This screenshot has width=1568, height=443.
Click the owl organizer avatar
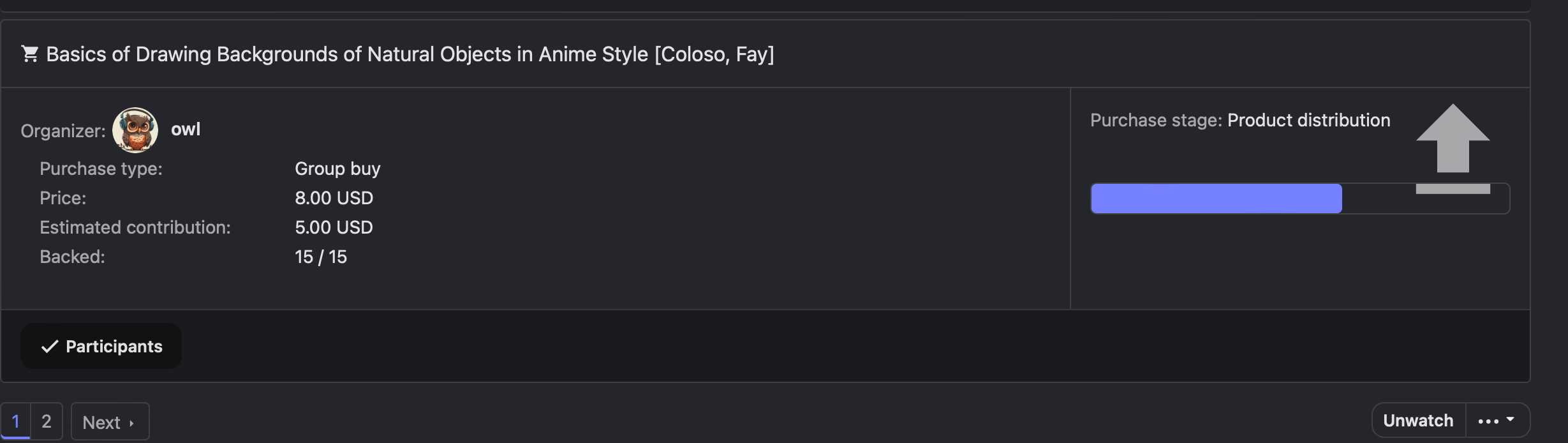(135, 130)
